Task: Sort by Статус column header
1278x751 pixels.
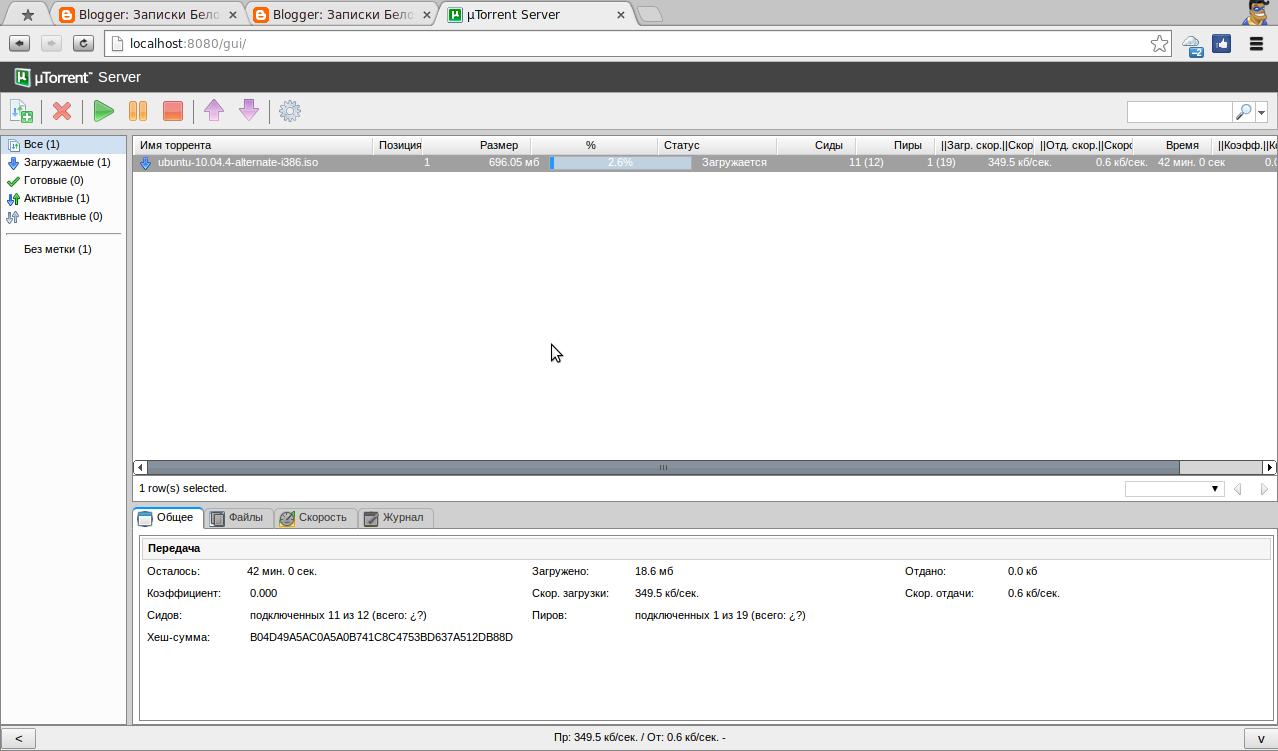Action: (717, 145)
